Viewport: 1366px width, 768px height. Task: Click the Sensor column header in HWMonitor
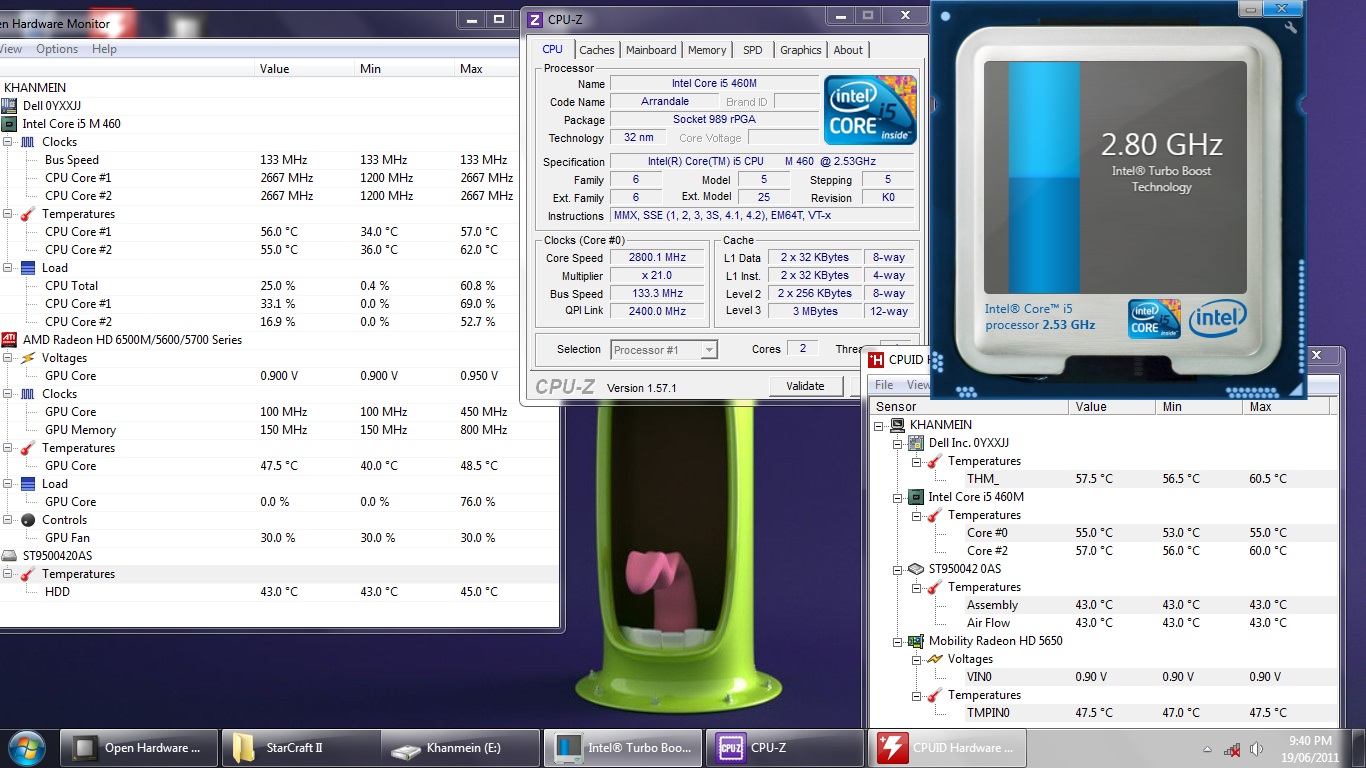point(969,407)
